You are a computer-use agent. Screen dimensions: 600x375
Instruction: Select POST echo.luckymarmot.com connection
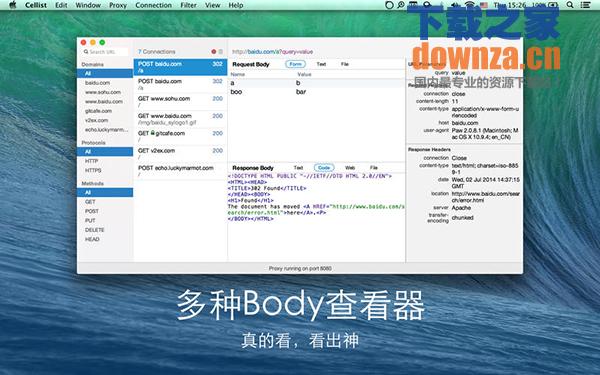click(180, 171)
